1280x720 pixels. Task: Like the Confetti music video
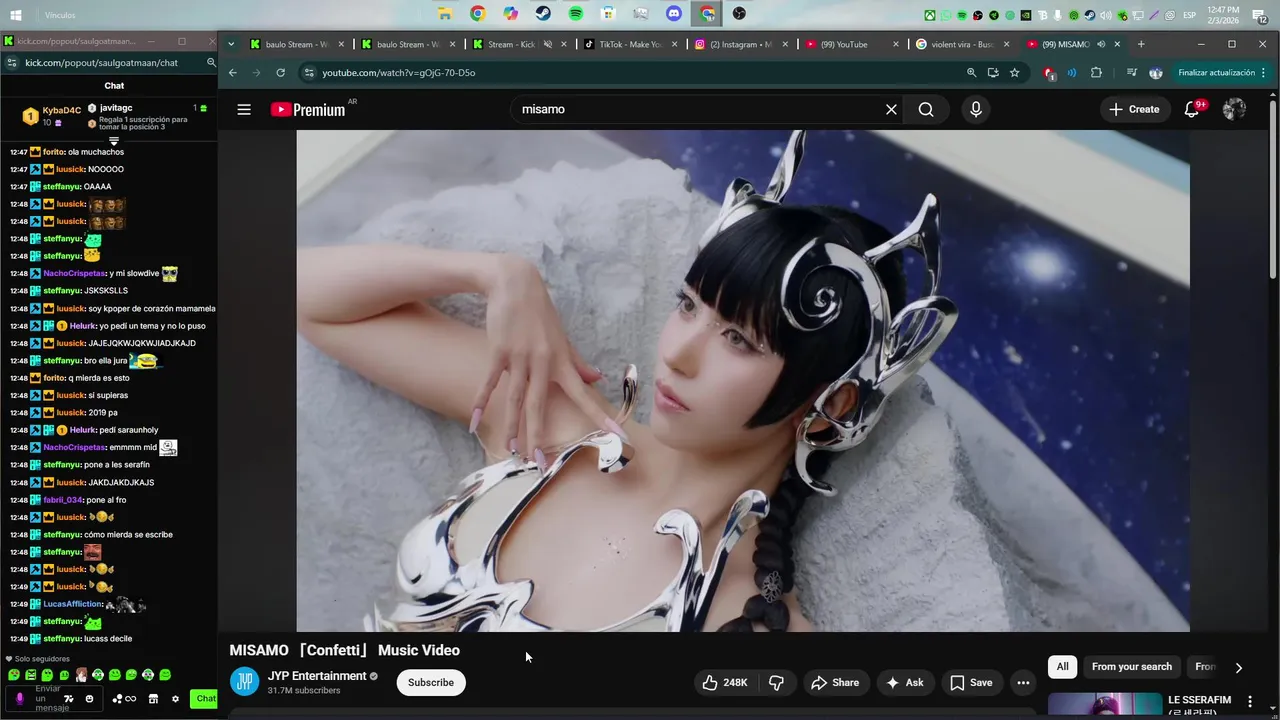[x=726, y=682]
